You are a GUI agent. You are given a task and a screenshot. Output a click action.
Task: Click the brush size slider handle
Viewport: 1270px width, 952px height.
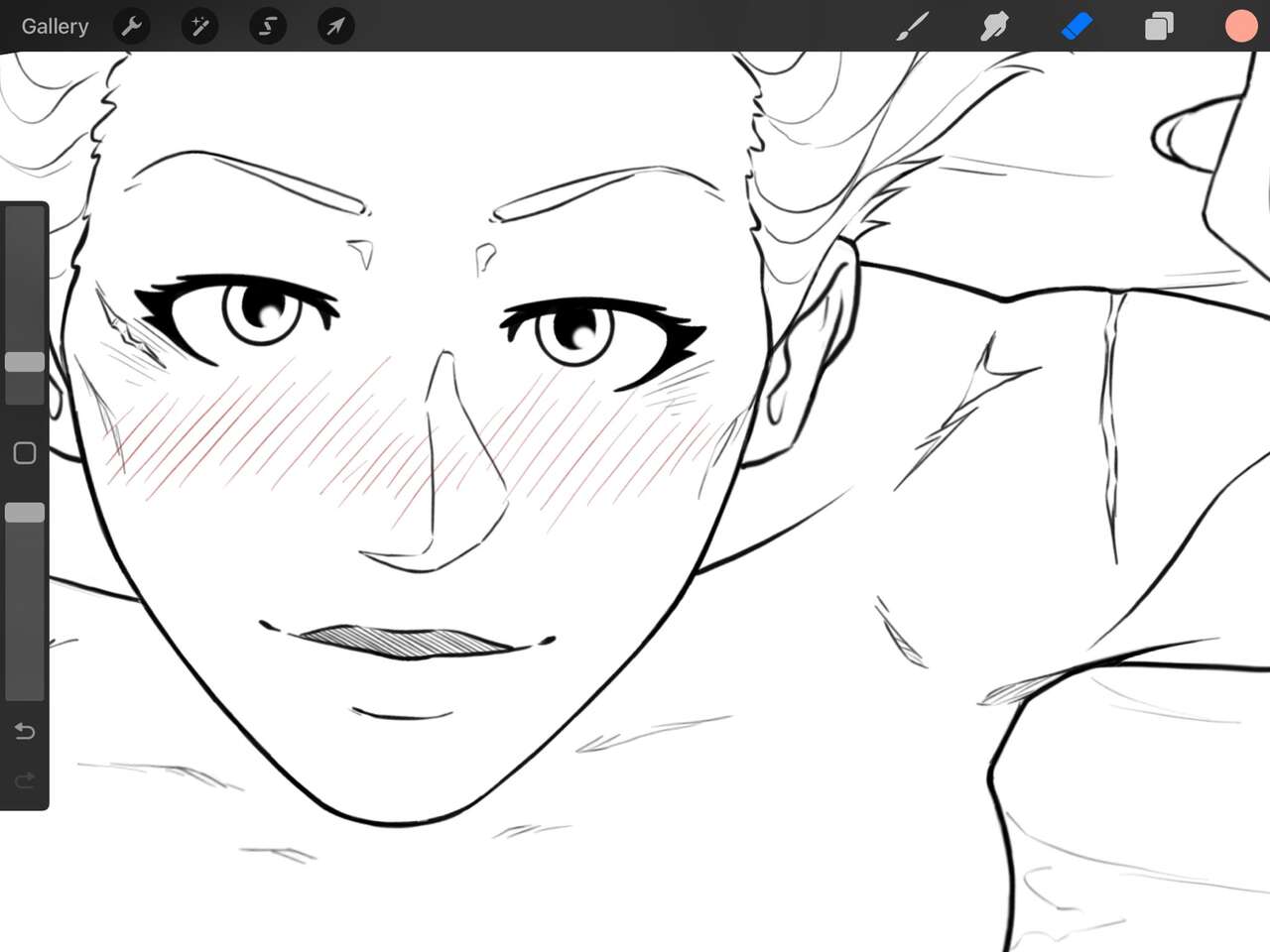click(25, 362)
